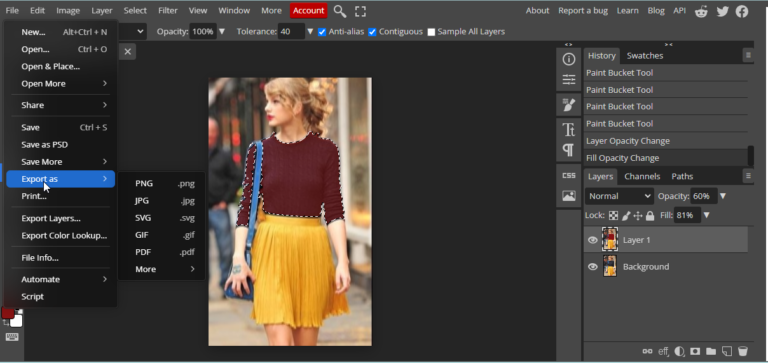Lock transparent pixels checkerboard icon
The width and height of the screenshot is (768, 363).
pyautogui.click(x=613, y=216)
